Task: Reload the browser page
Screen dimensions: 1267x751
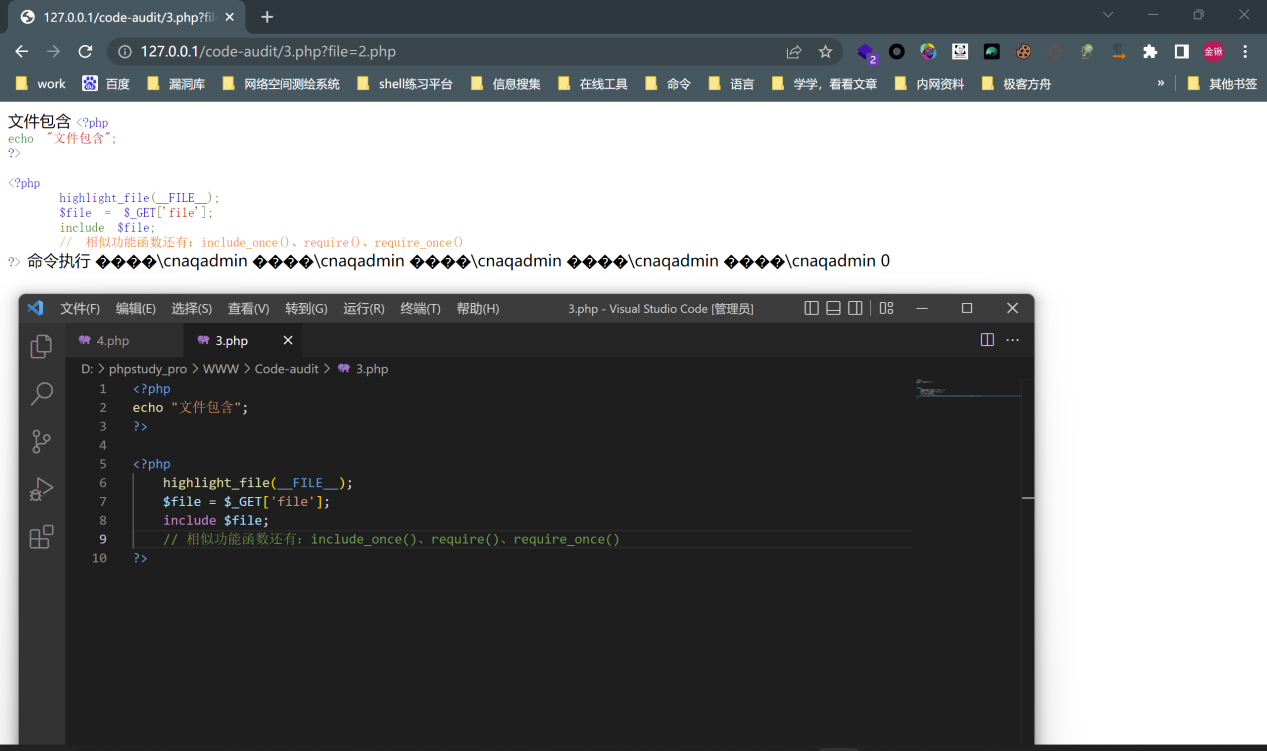Action: 86,51
